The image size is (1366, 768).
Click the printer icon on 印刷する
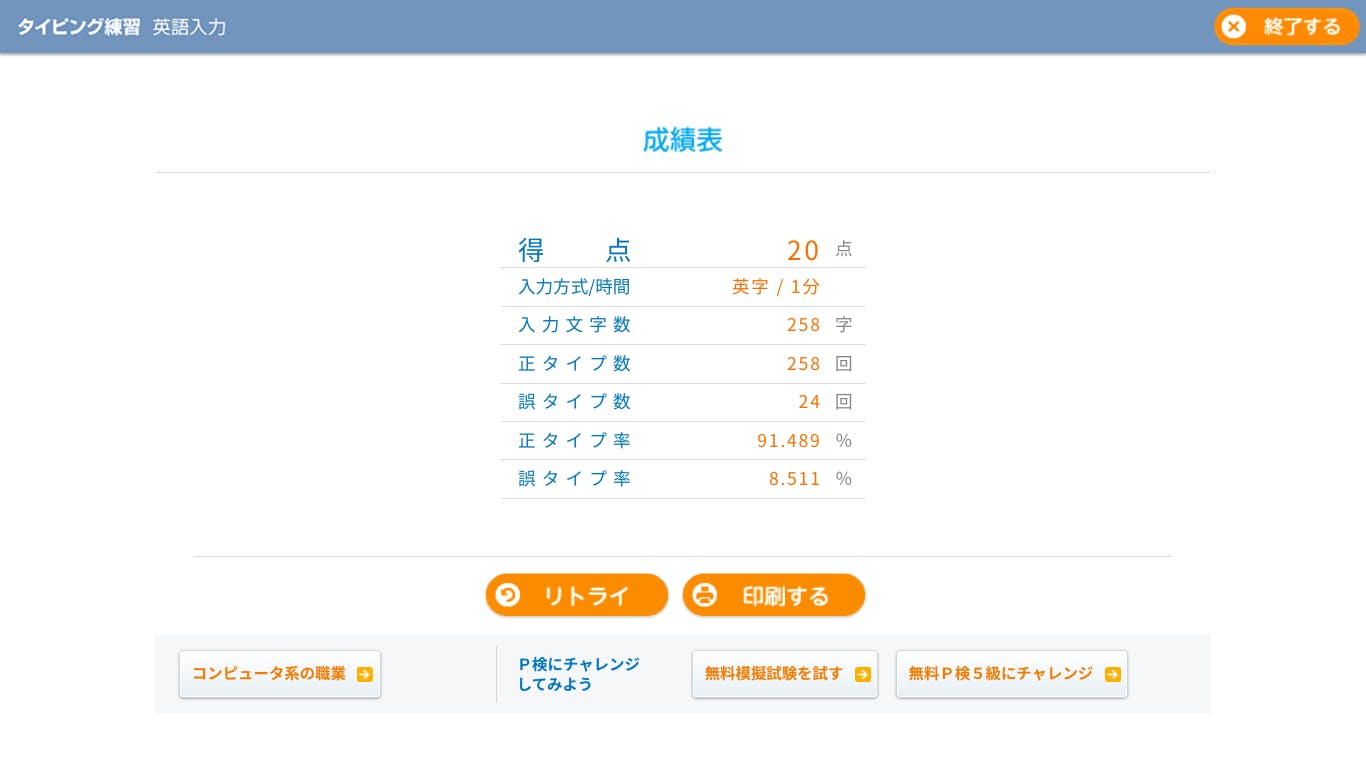click(705, 595)
